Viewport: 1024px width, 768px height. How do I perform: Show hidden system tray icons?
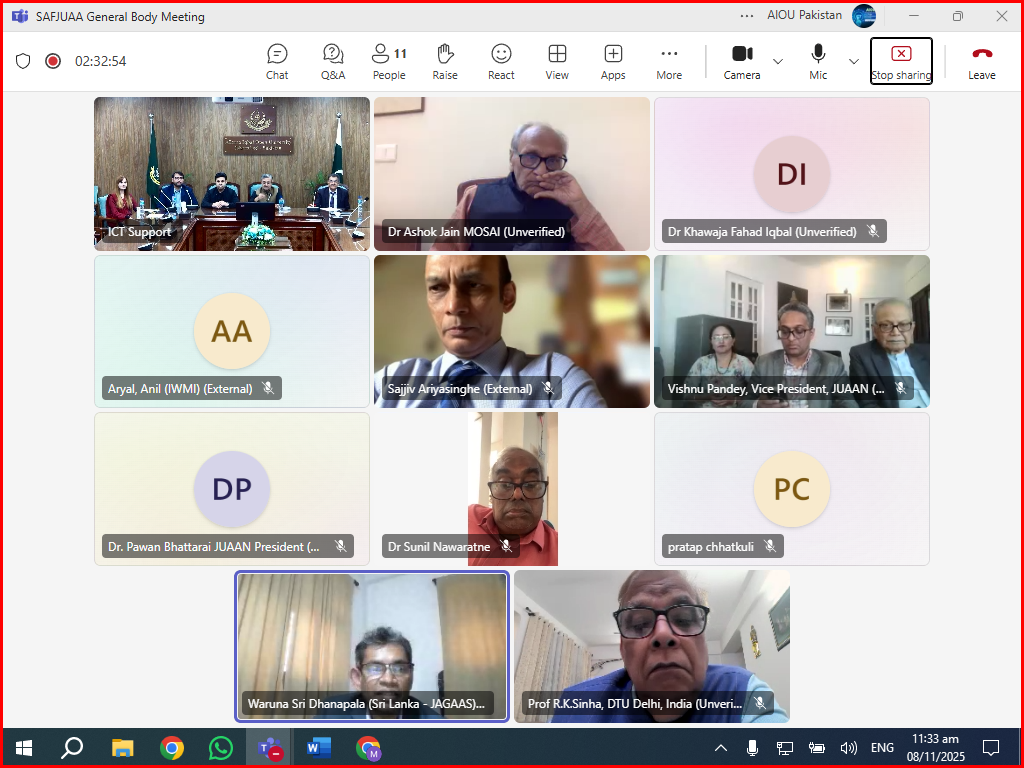coord(720,748)
